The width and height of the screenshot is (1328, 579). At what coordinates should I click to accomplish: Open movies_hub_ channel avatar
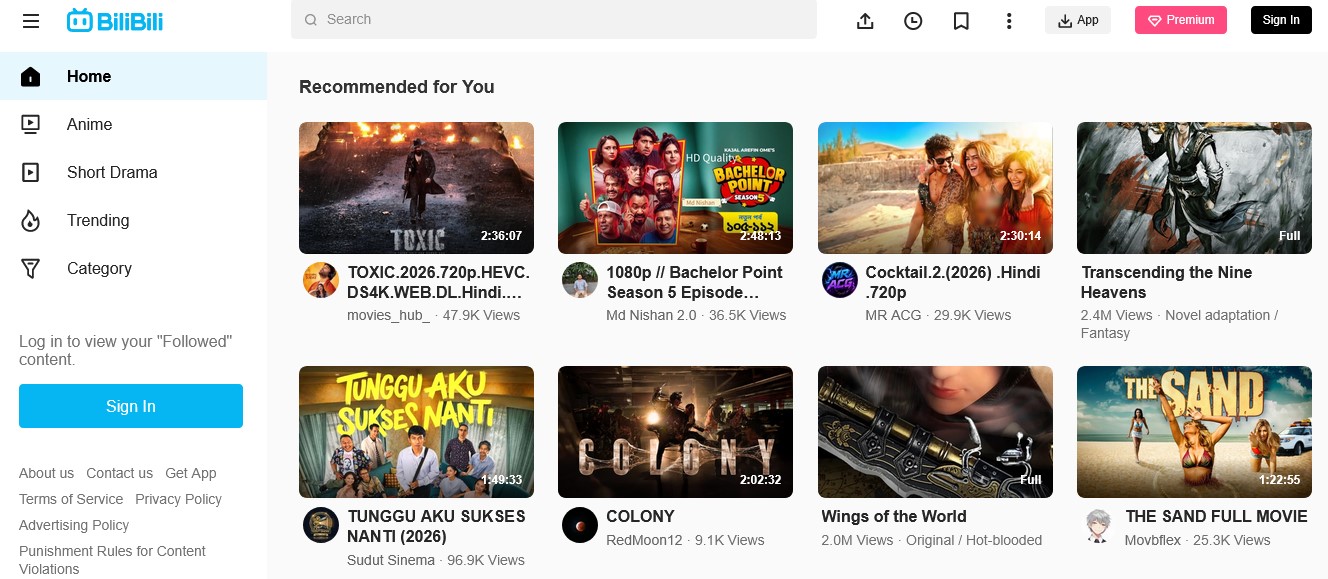point(321,280)
